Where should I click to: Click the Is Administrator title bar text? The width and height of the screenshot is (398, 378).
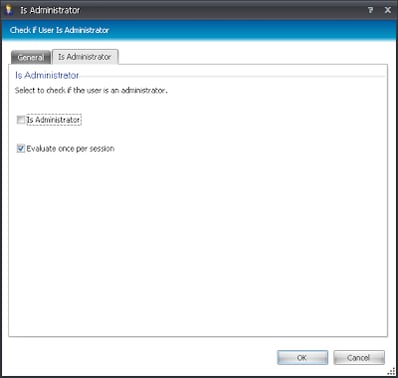point(50,10)
